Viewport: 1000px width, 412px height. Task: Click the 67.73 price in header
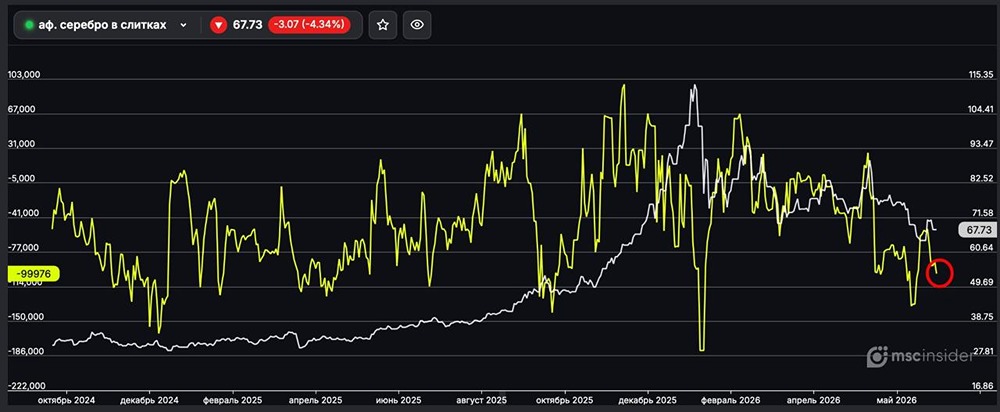pyautogui.click(x=247, y=26)
